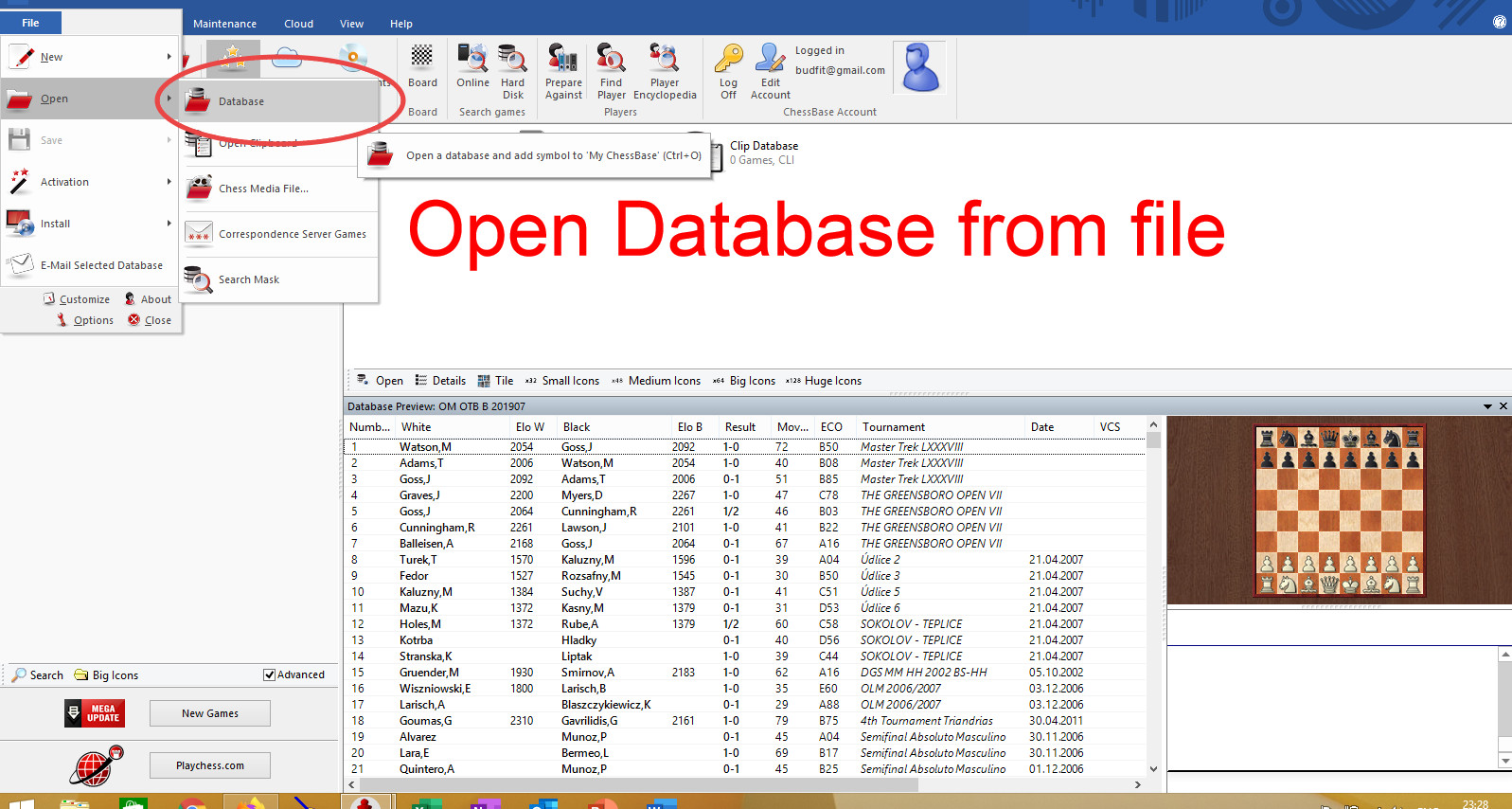Select game 12 Holes,M vs Rube,A
Viewport: 1512px width, 809px height.
[x=745, y=624]
